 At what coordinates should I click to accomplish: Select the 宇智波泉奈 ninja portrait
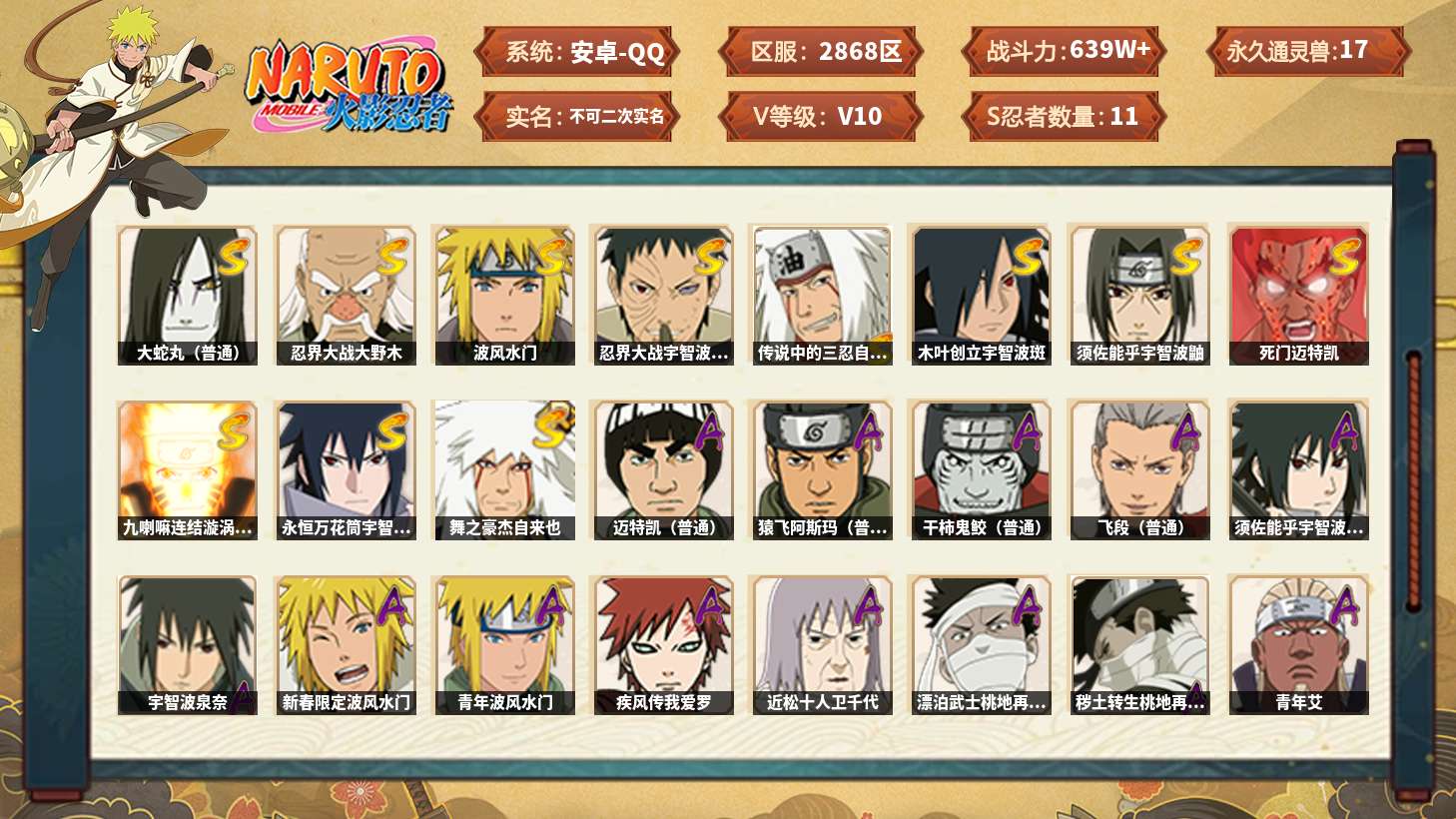coord(188,645)
